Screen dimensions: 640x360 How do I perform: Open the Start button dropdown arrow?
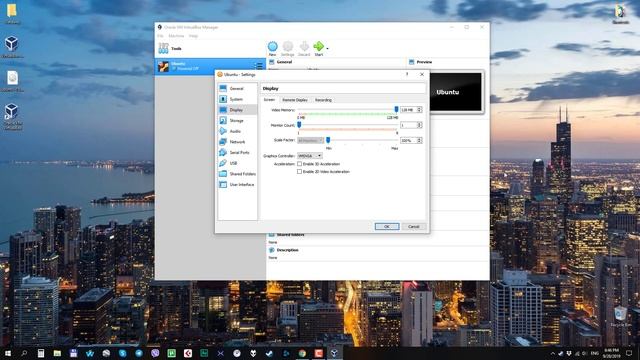(327, 49)
